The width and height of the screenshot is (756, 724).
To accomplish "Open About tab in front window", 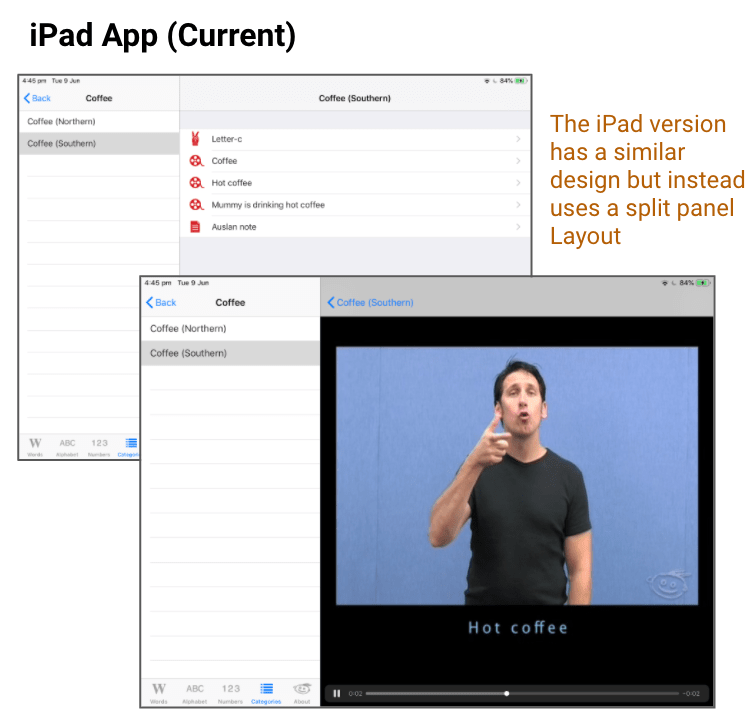I will click(302, 693).
